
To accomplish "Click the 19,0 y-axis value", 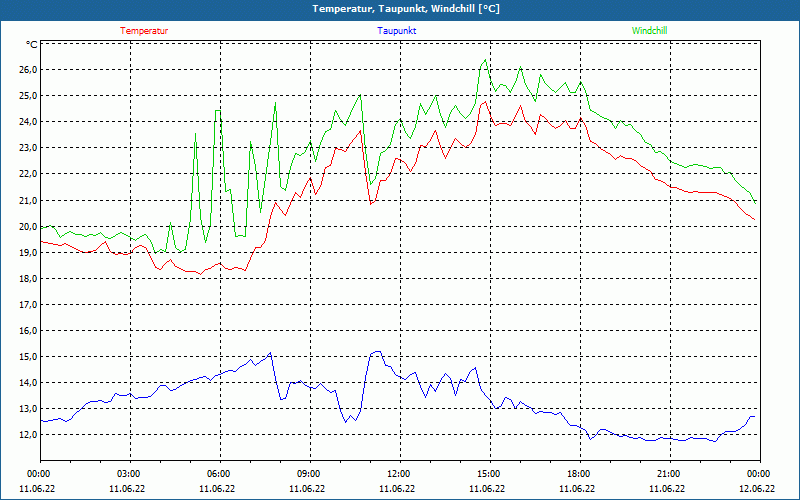I will (x=28, y=252).
